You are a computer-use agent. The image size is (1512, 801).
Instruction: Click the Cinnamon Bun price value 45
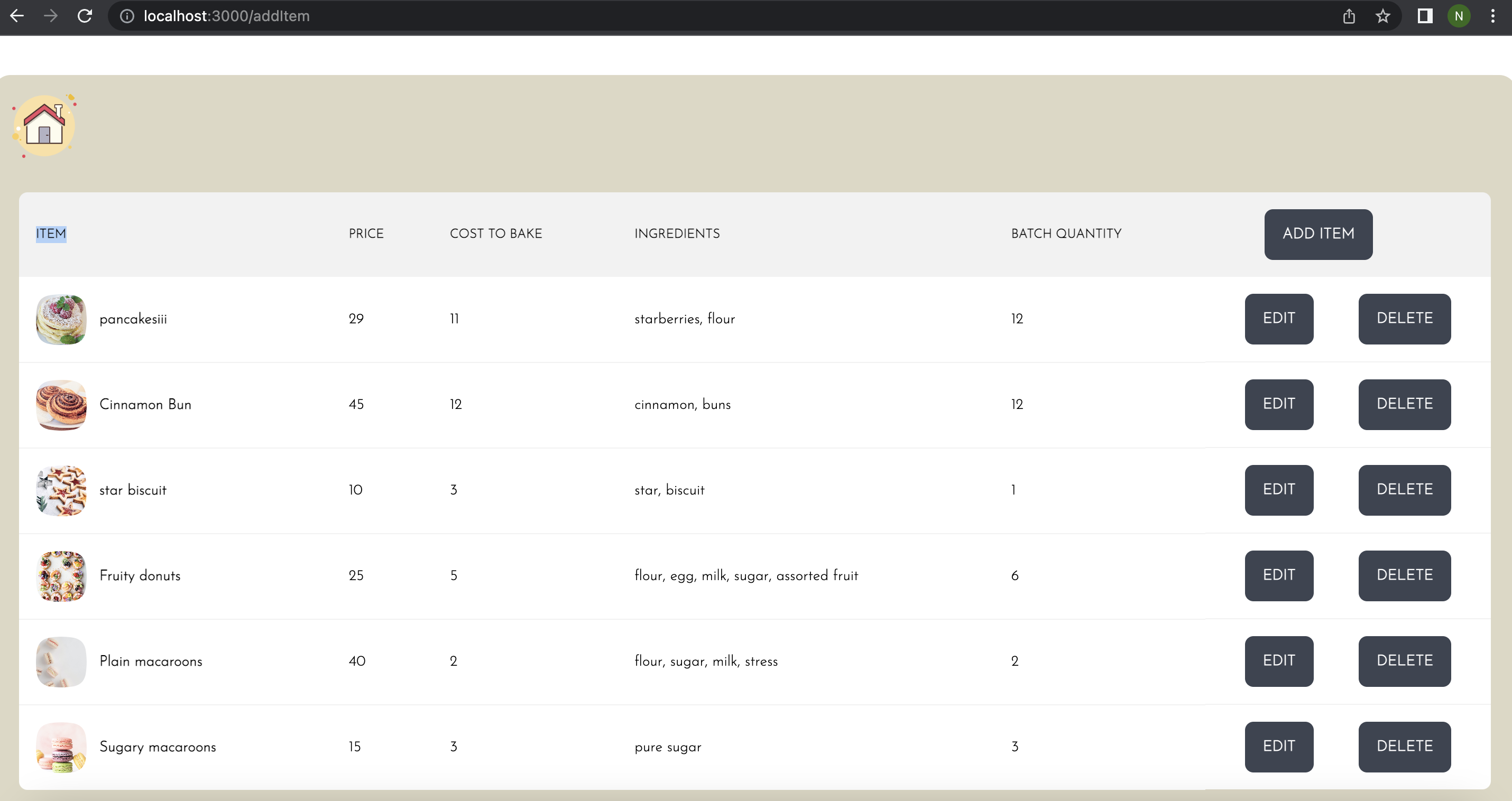tap(356, 404)
